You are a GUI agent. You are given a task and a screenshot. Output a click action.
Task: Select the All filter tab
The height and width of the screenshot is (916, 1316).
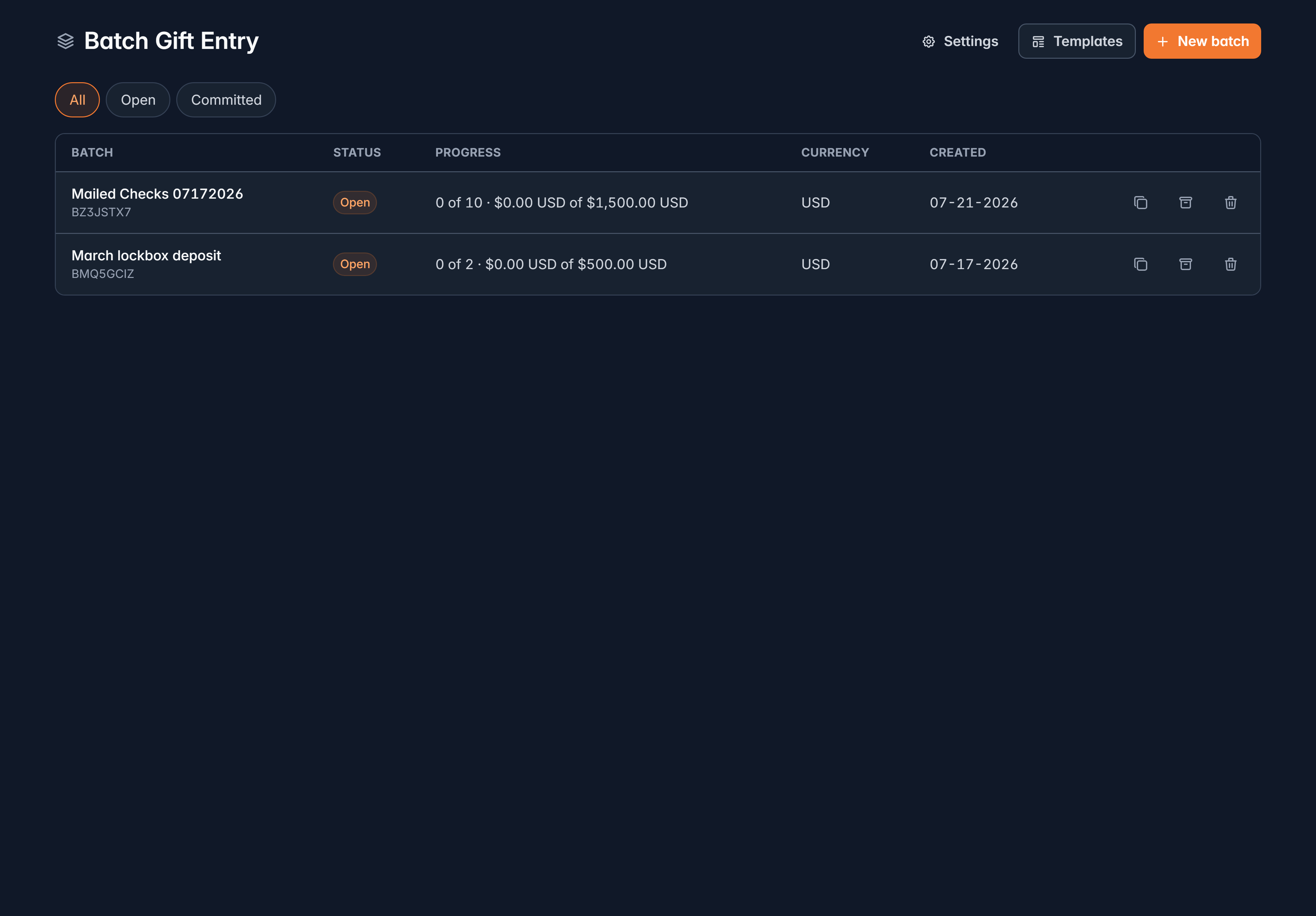point(77,100)
